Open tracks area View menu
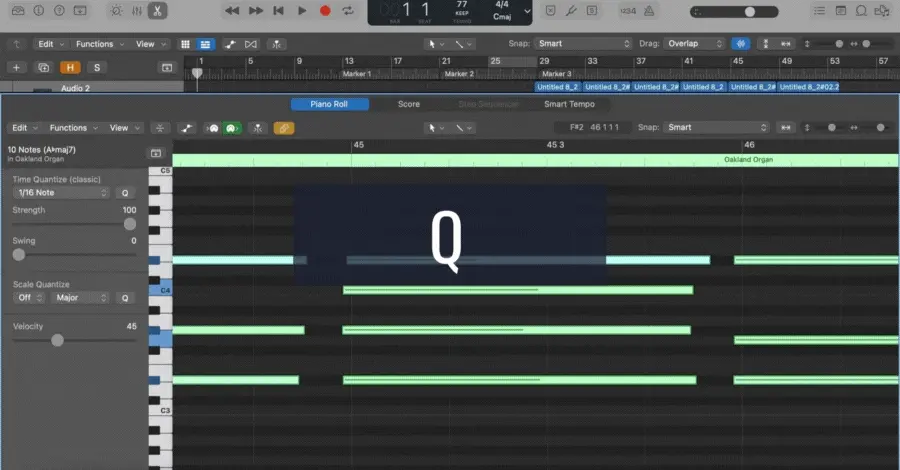This screenshot has width=900, height=470. [151, 44]
